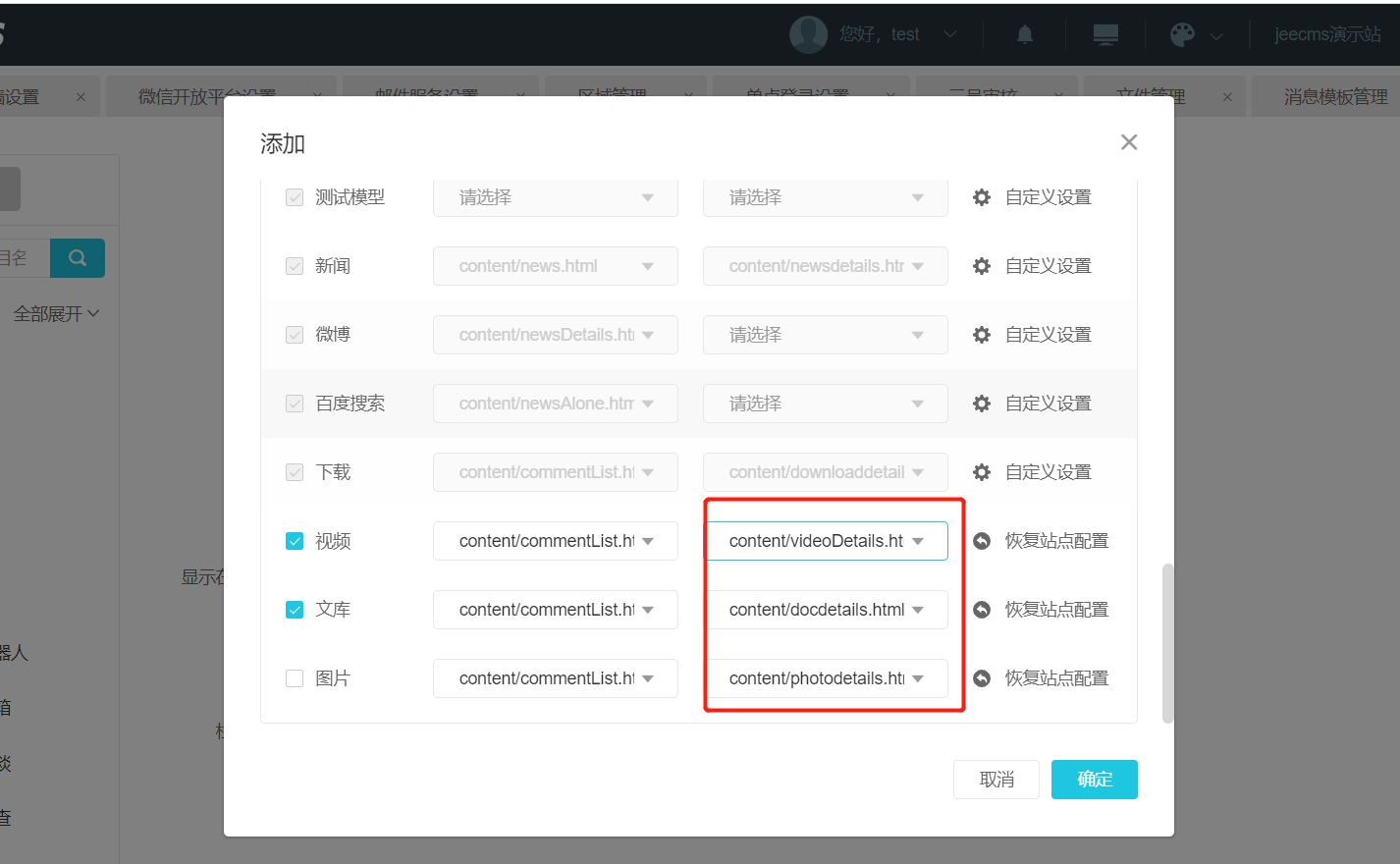Click the 添加 dialog title

pyautogui.click(x=283, y=144)
